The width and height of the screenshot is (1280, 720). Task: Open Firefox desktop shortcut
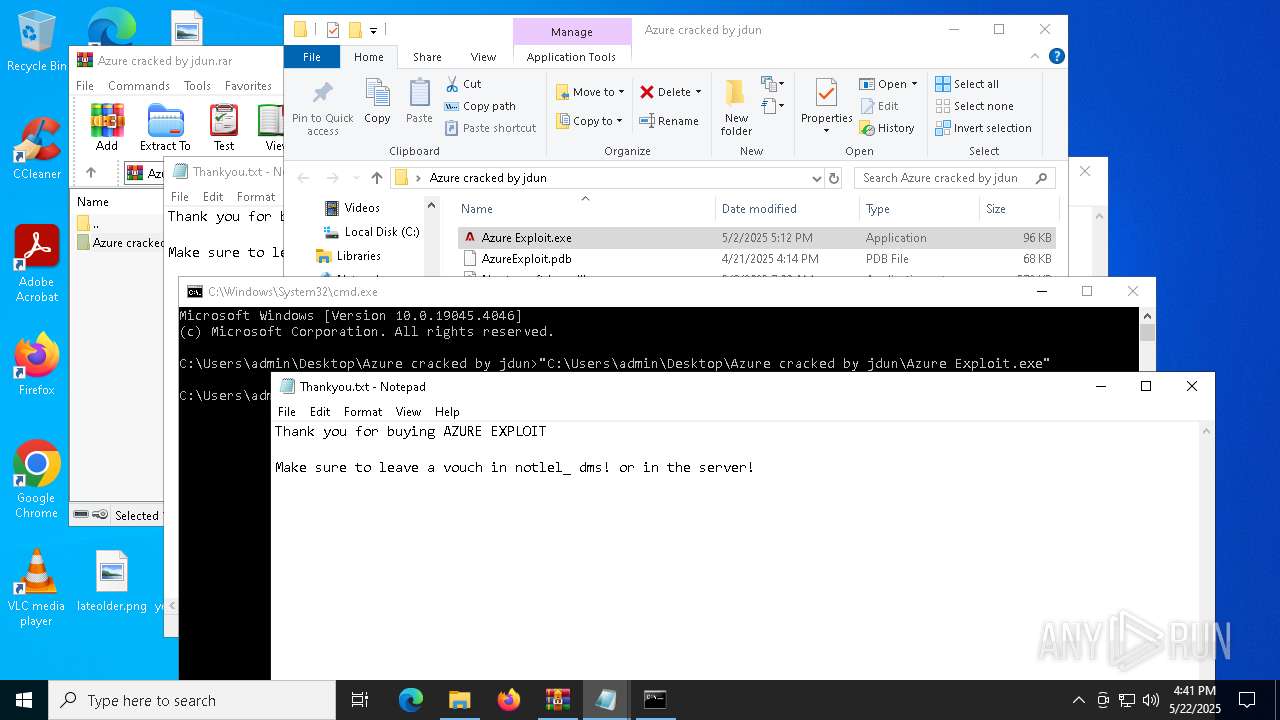[37, 364]
